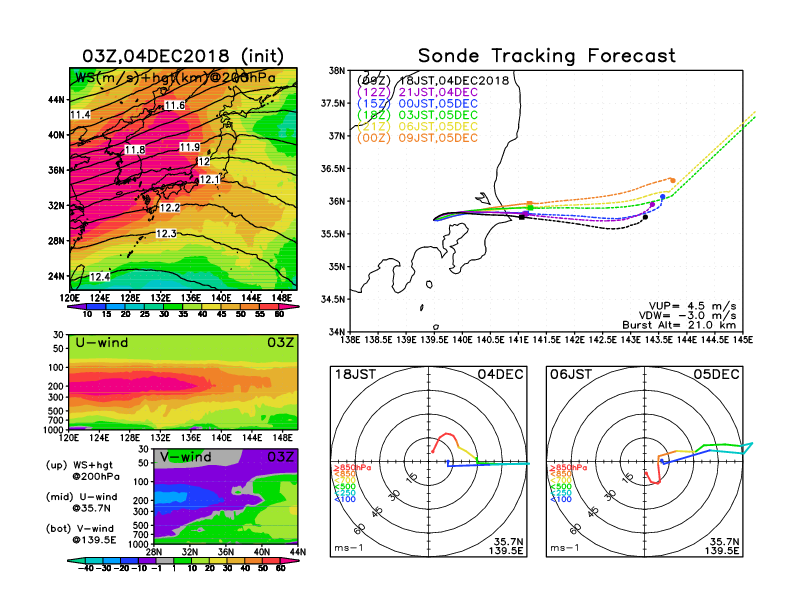This screenshot has height=612, width=792.
Task: Click the 11.6 contour label
Action: [175, 105]
